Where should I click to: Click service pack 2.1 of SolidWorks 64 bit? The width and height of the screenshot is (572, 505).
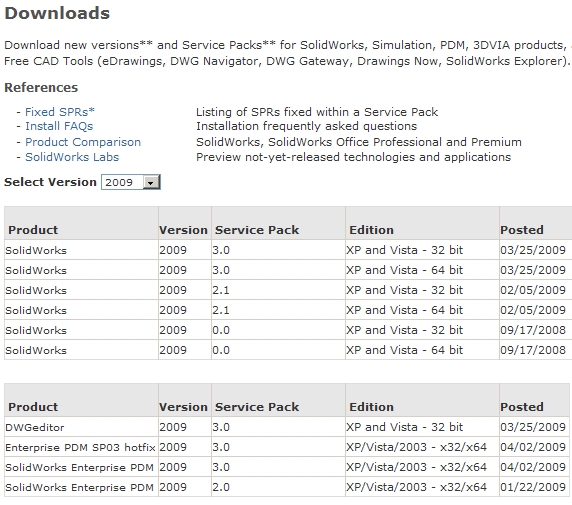[221, 311]
